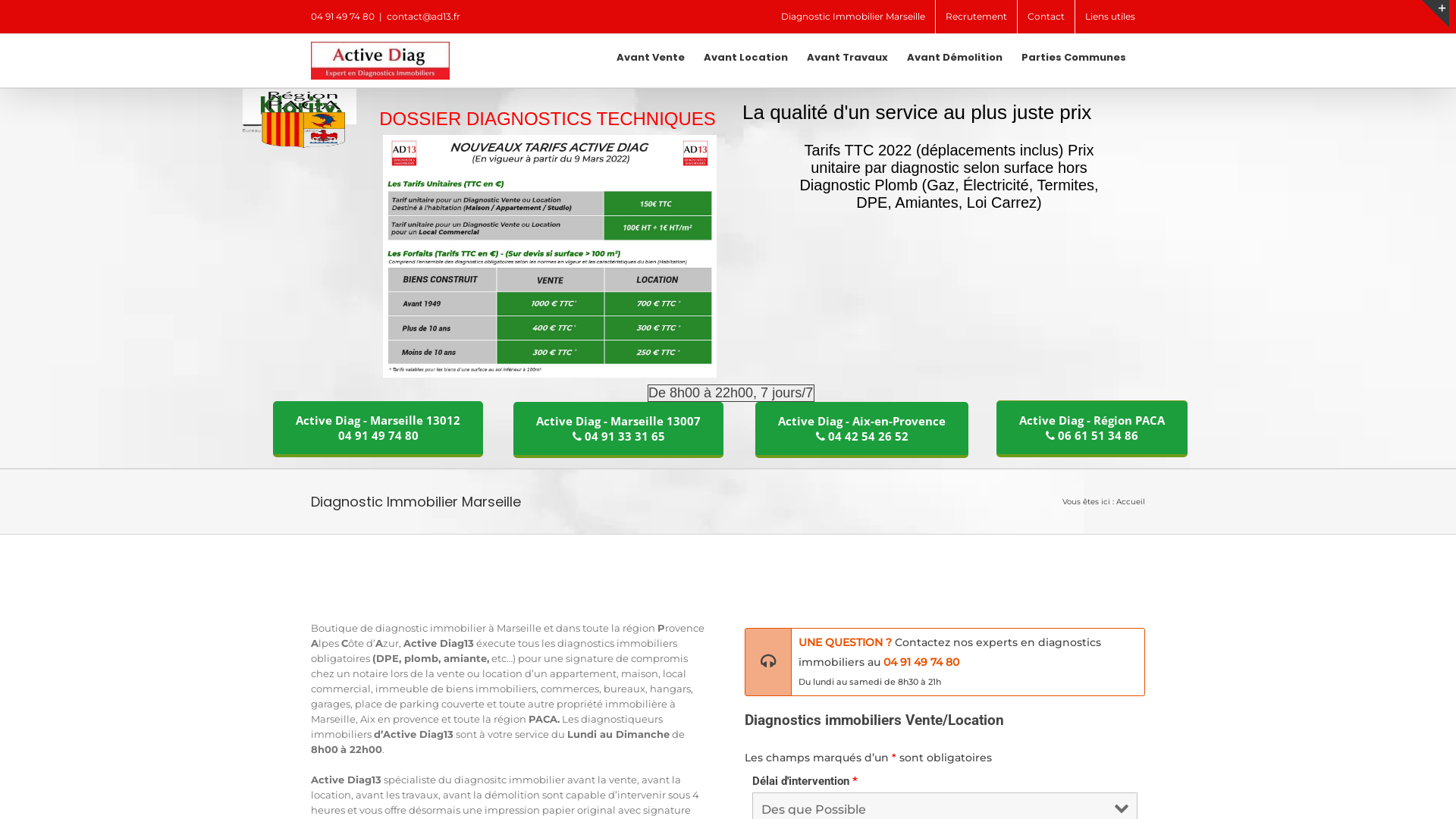Click the Active Diag logo
The image size is (1456, 819).
click(380, 61)
